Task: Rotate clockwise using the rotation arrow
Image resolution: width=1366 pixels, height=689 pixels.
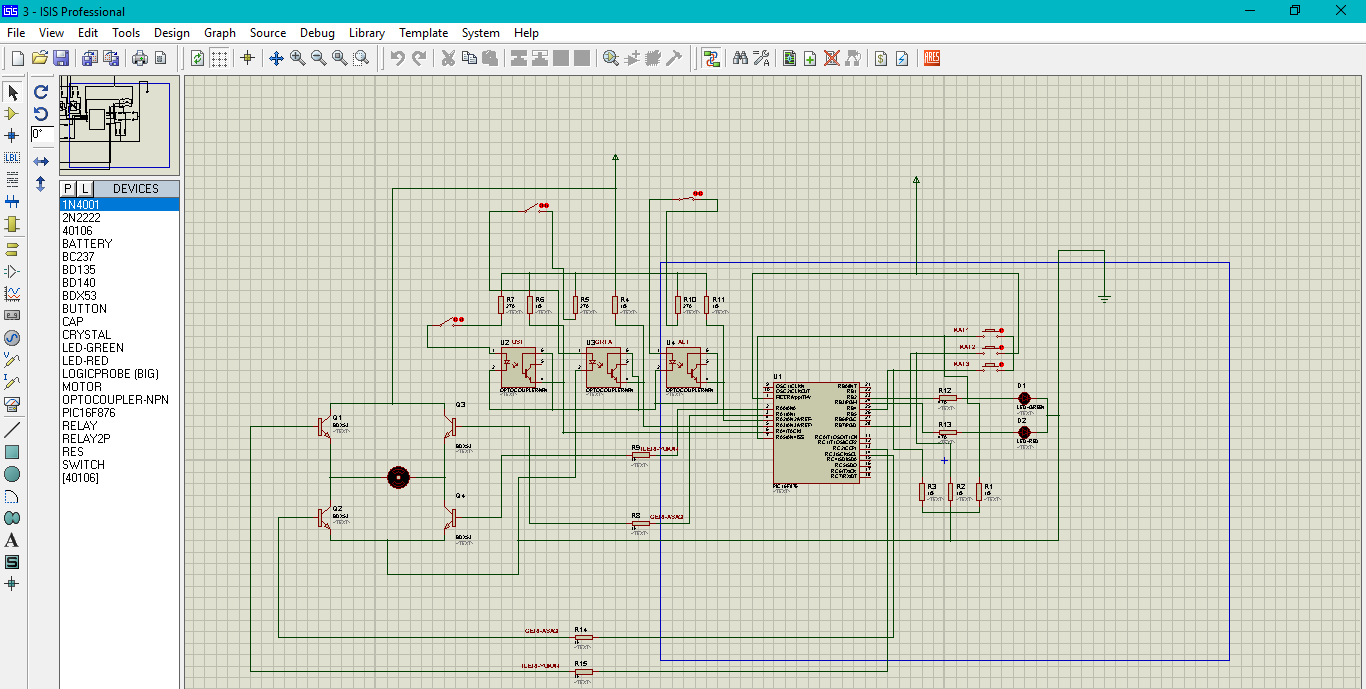Action: [x=41, y=92]
